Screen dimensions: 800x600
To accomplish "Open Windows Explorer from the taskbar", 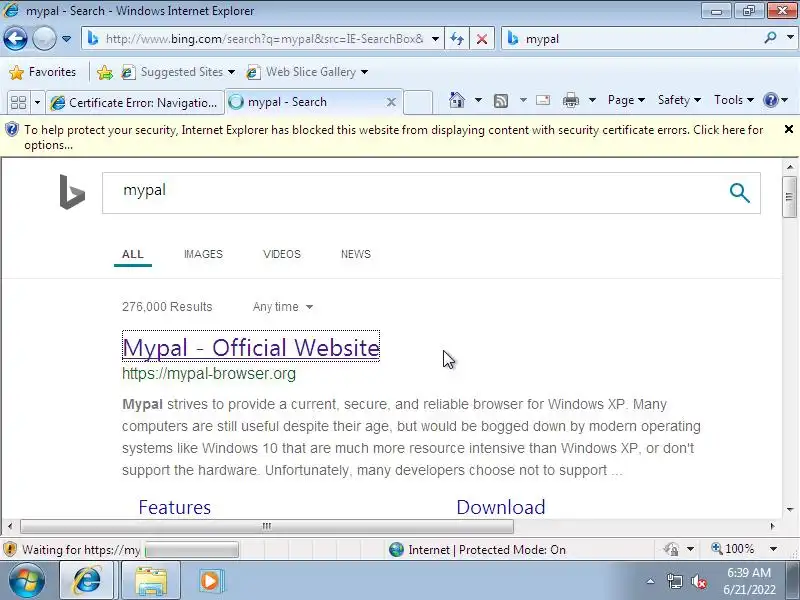I will [x=151, y=581].
